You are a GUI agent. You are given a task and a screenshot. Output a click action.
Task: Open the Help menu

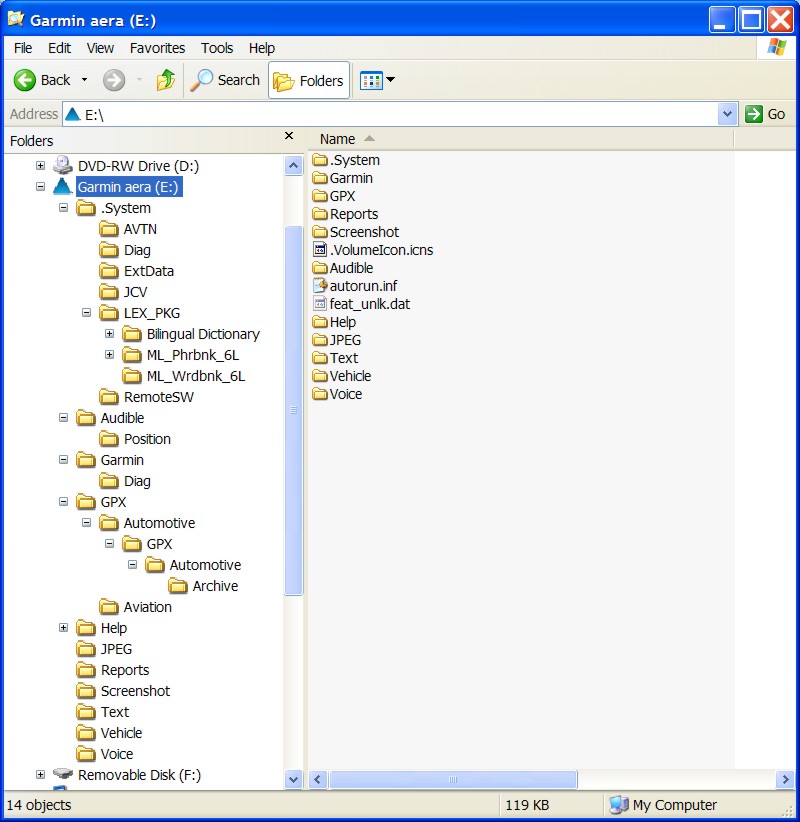(x=262, y=48)
